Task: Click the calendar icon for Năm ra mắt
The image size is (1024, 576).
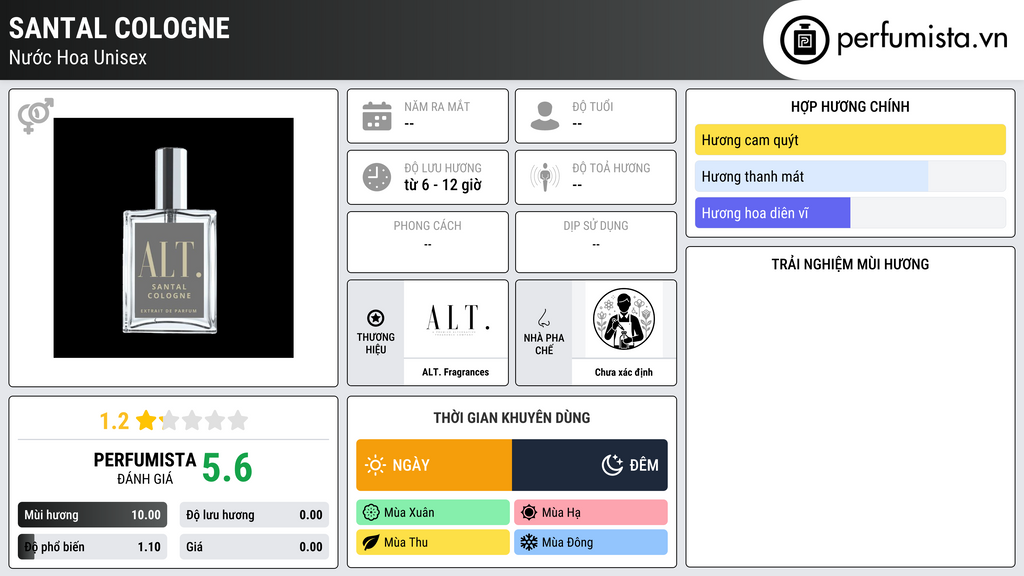Action: click(377, 116)
